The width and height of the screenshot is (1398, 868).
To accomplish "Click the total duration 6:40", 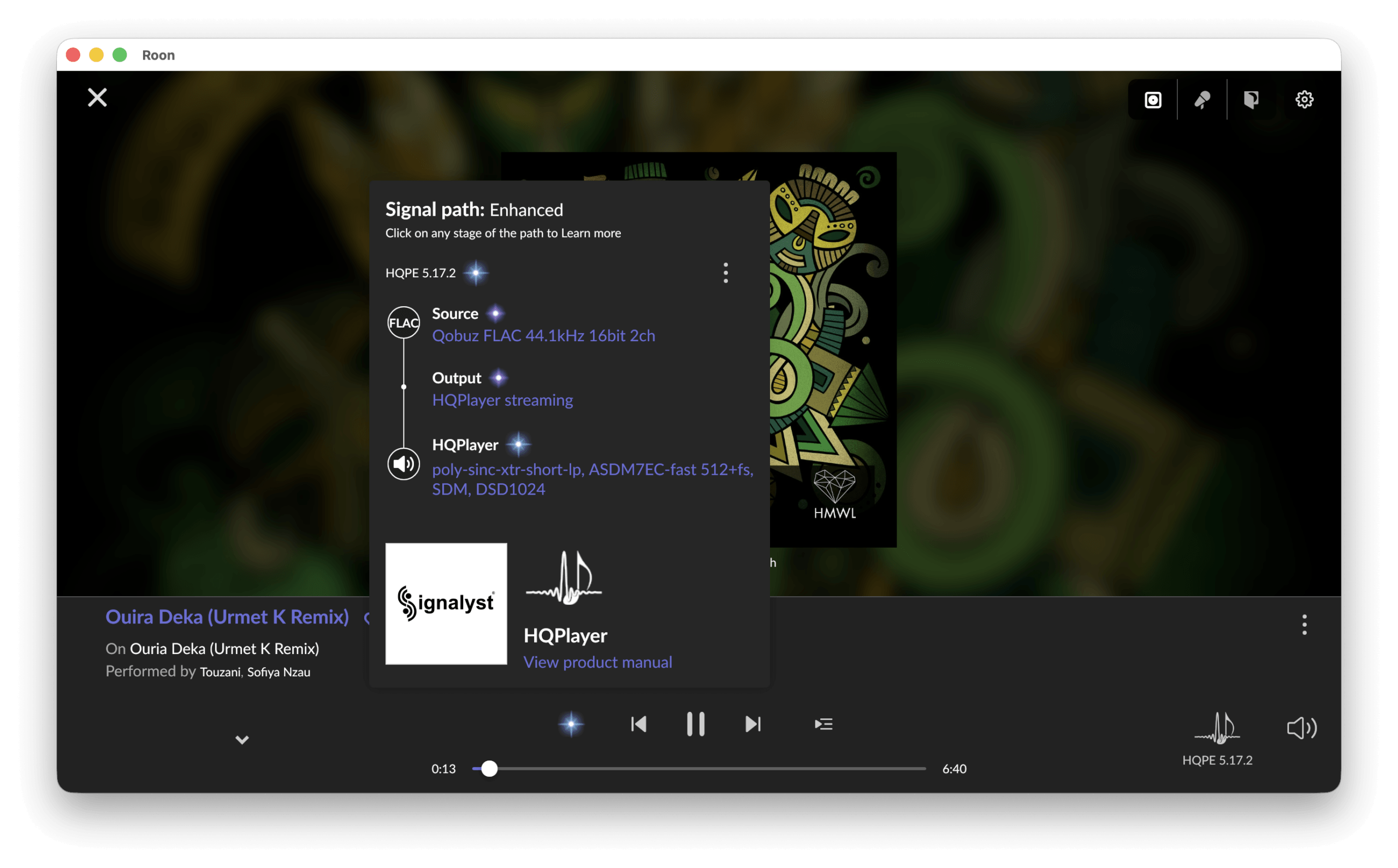I will pyautogui.click(x=954, y=769).
